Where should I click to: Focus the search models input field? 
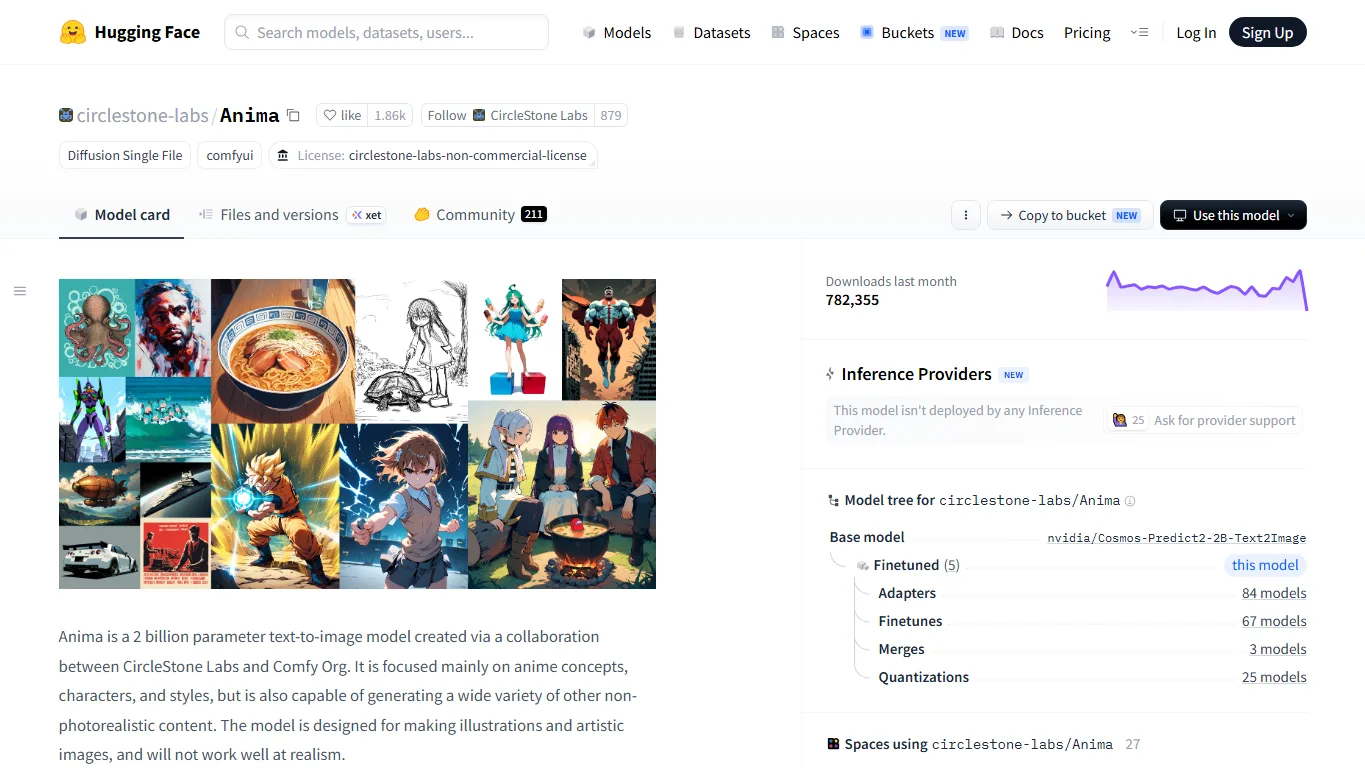click(386, 32)
